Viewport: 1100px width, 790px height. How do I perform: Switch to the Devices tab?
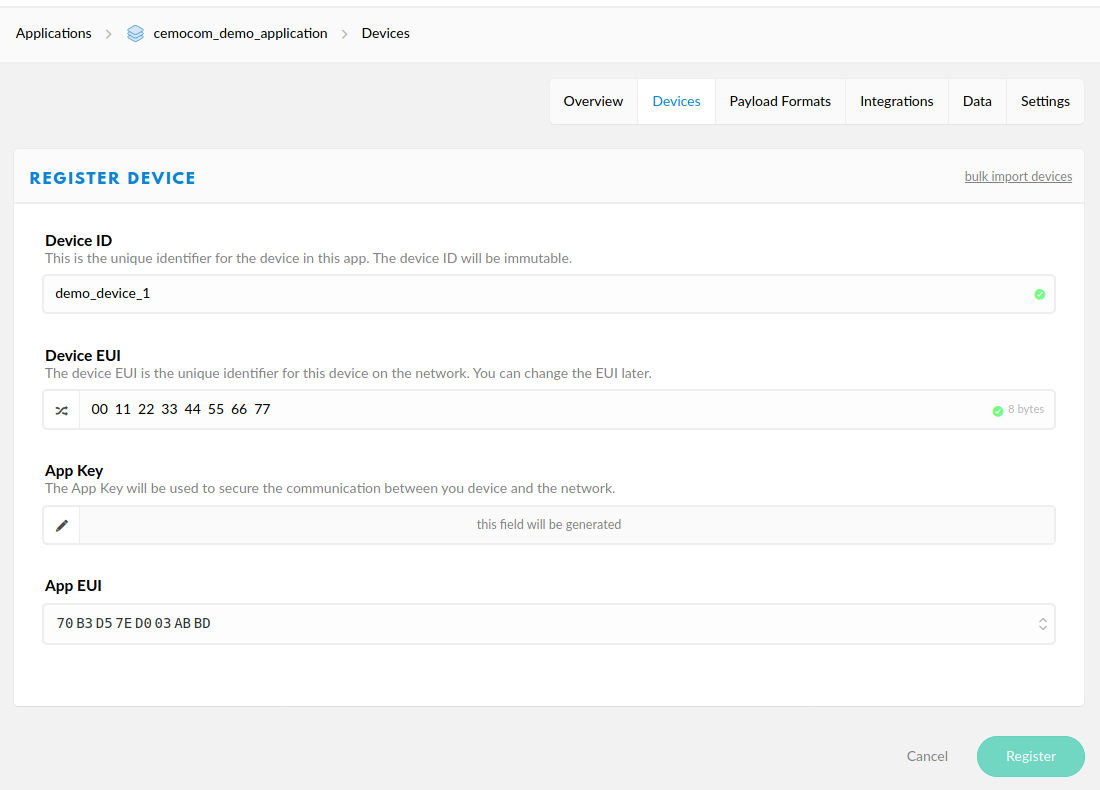pyautogui.click(x=676, y=102)
